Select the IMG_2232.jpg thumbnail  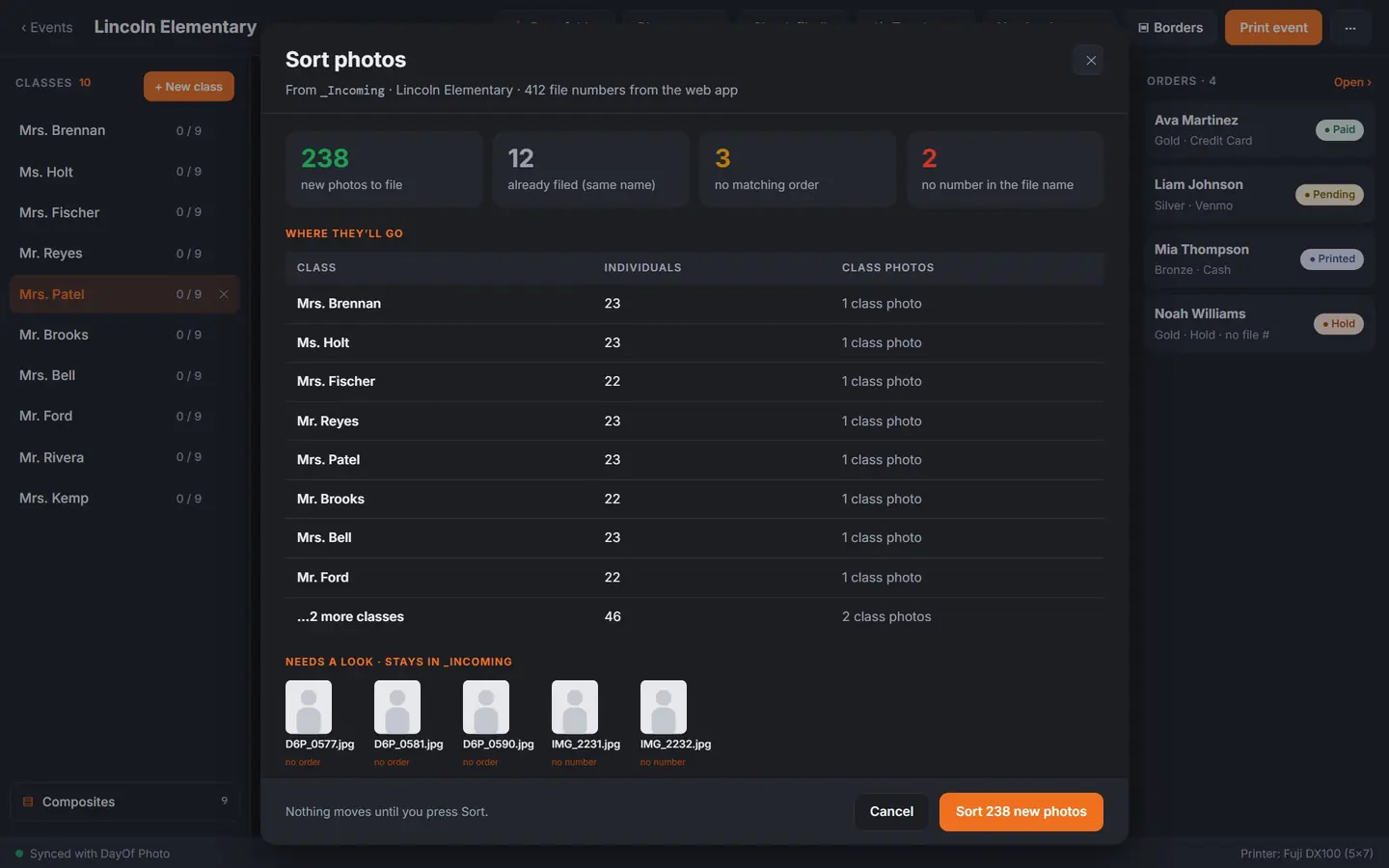pyautogui.click(x=664, y=707)
